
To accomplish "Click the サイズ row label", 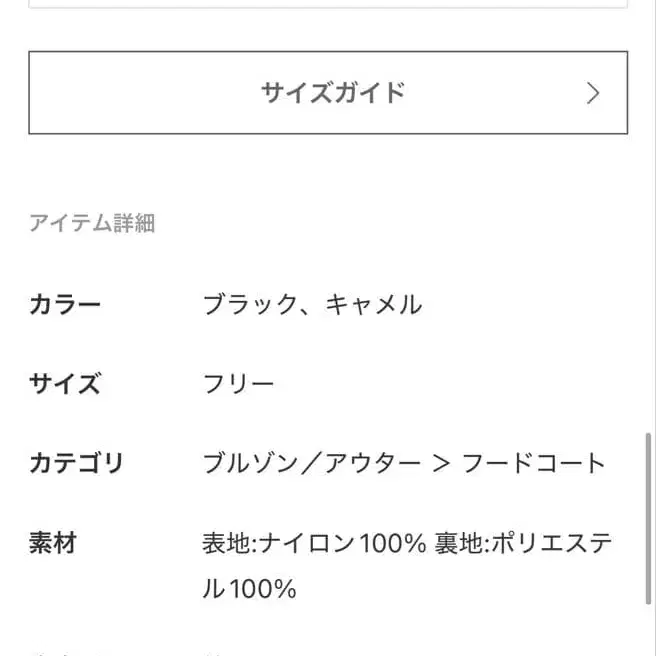I will pyautogui.click(x=66, y=384).
